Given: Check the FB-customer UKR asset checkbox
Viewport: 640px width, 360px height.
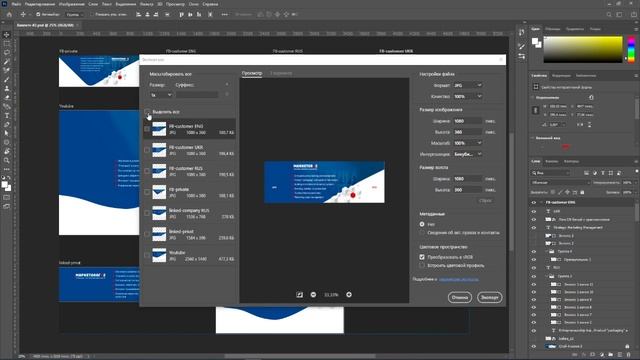Looking at the screenshot, I should (x=147, y=150).
